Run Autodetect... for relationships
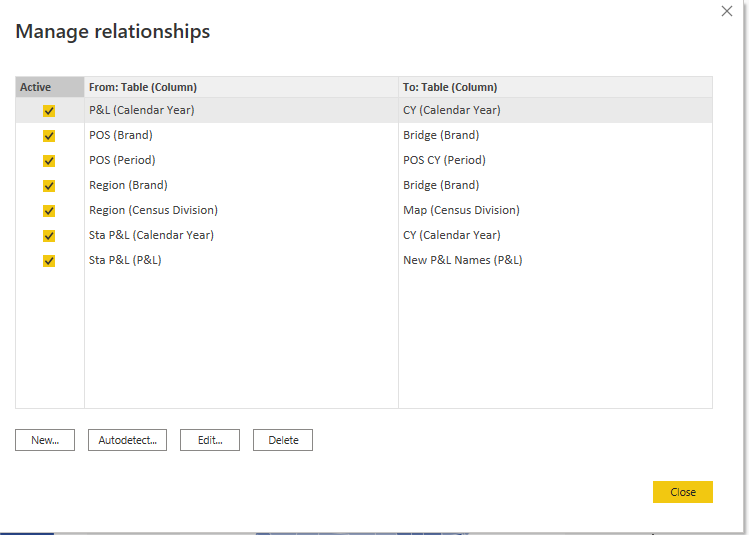This screenshot has height=535, width=749. 128,440
